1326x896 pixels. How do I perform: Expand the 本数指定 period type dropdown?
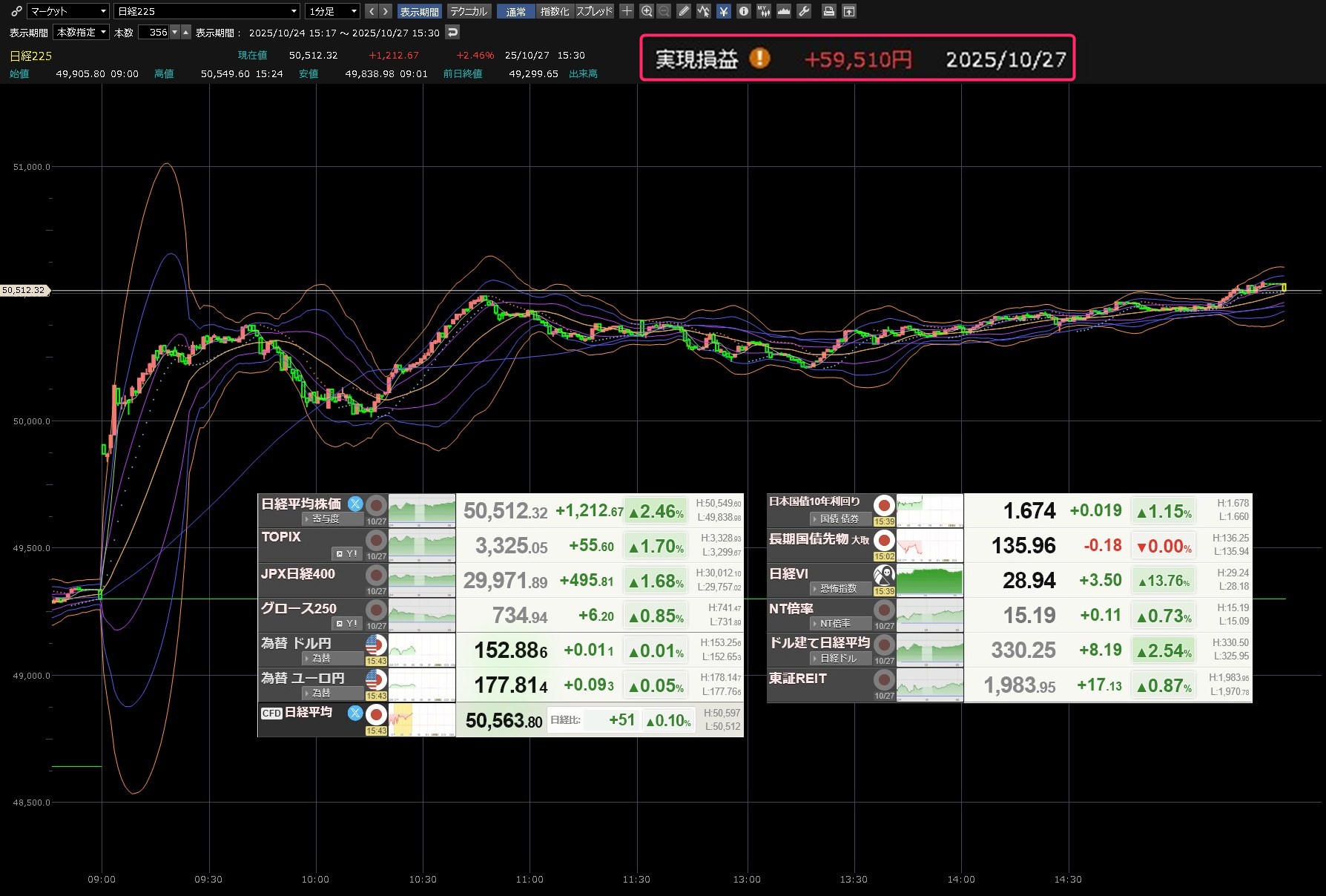82,32
